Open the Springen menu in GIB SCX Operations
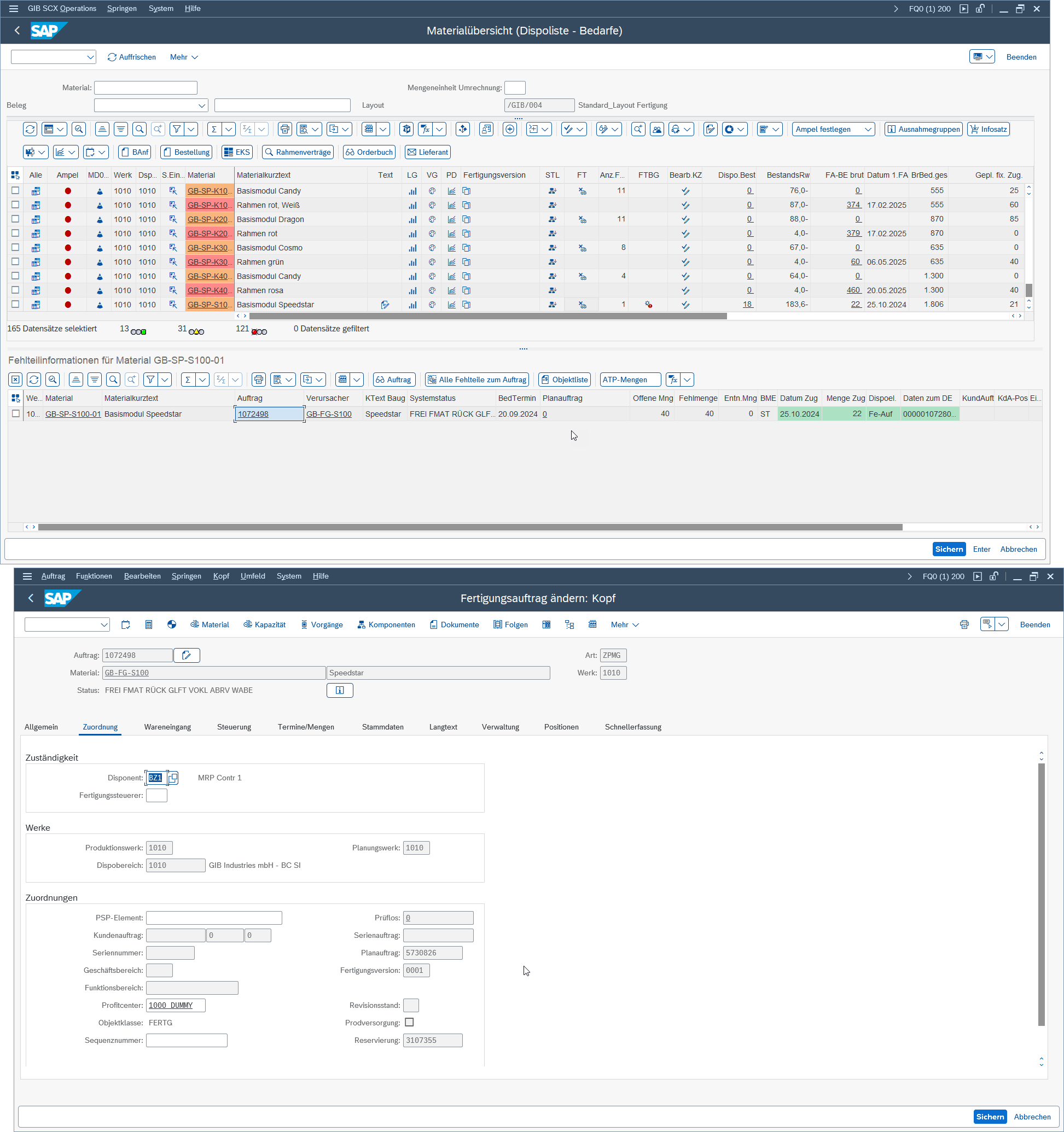The height and width of the screenshot is (1132, 1064). (121, 9)
